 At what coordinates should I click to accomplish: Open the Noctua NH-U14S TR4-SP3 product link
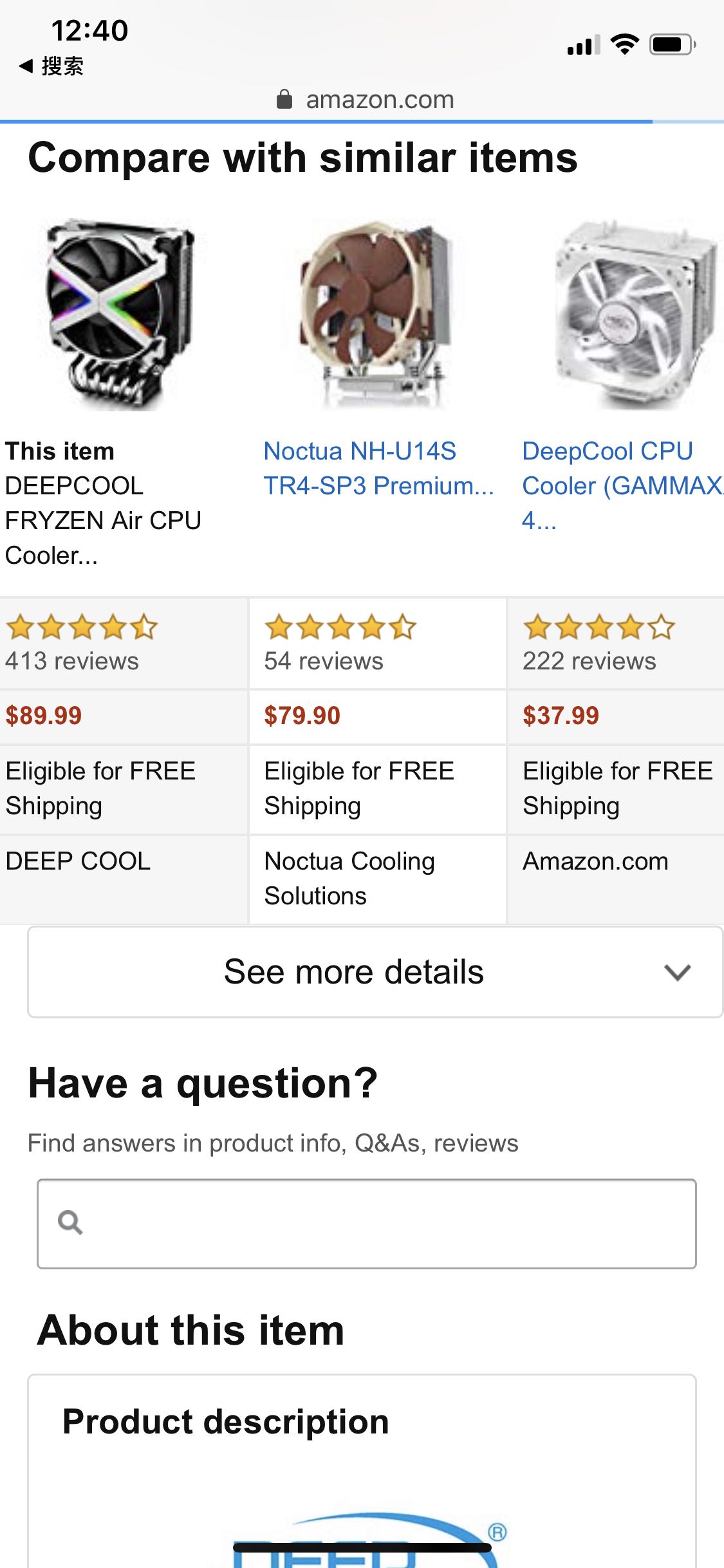[x=378, y=469]
